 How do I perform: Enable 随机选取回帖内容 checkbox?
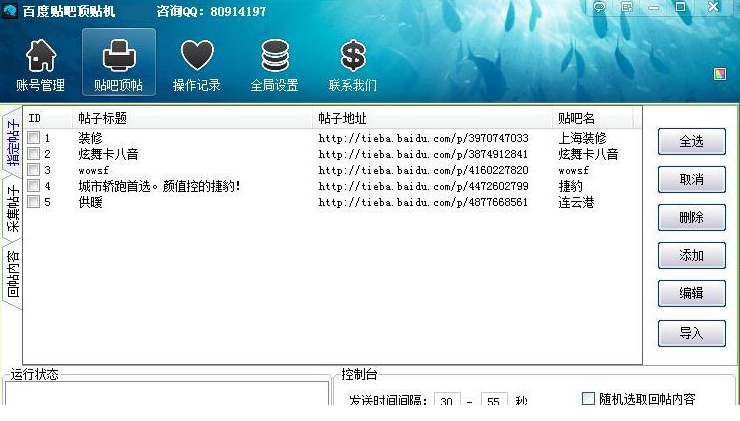(x=588, y=398)
